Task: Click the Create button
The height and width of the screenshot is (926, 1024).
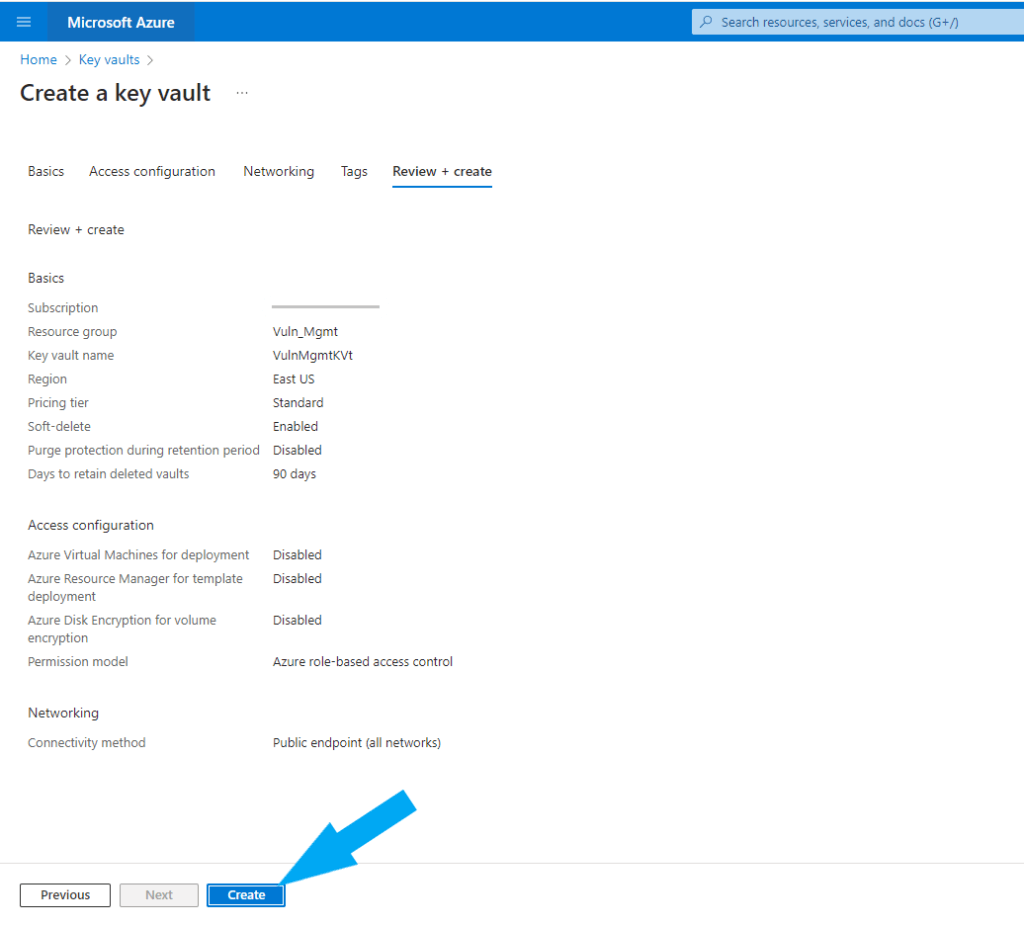Action: 246,895
